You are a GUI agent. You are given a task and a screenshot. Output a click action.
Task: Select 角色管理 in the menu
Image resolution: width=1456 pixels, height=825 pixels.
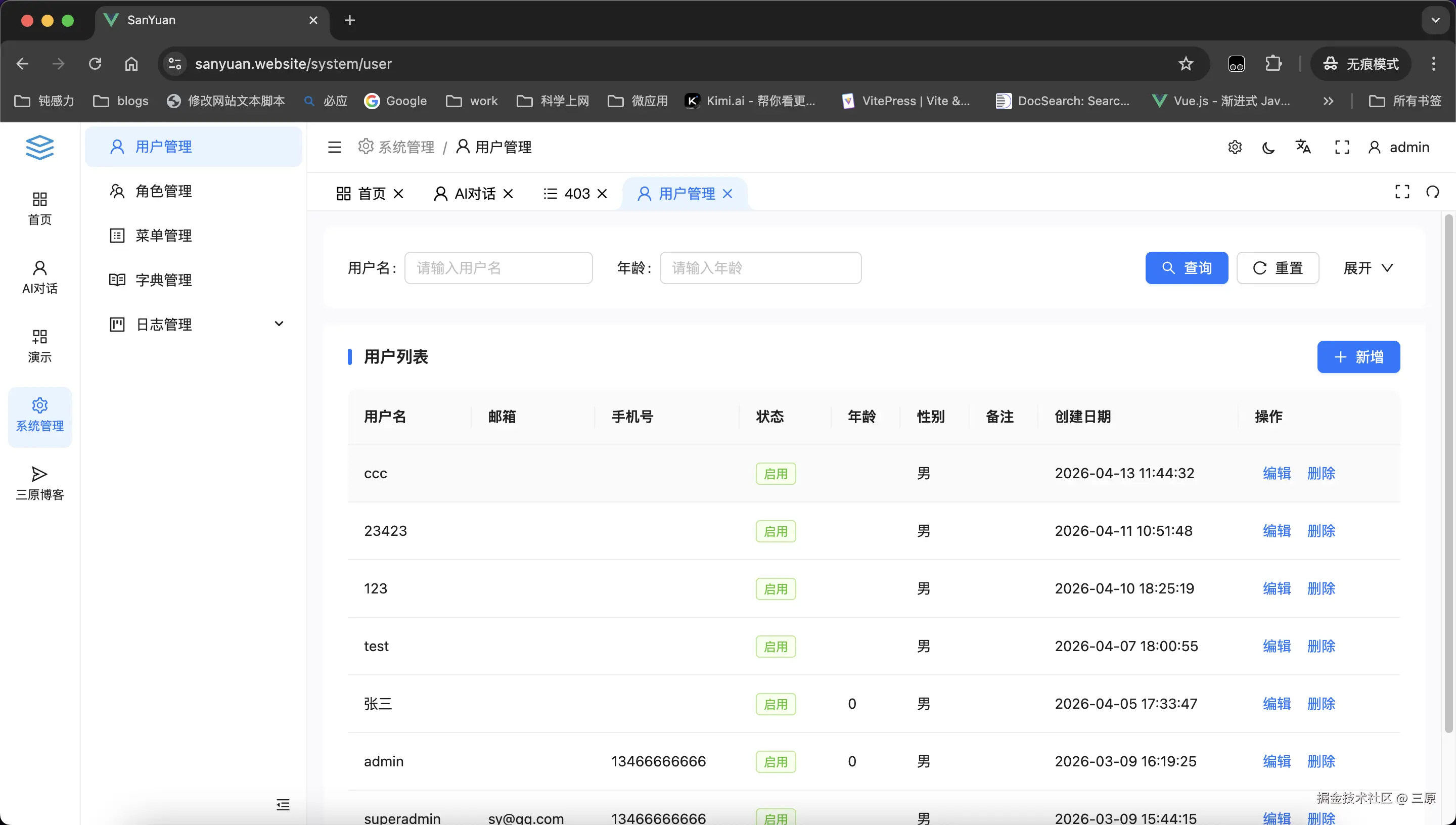point(163,191)
